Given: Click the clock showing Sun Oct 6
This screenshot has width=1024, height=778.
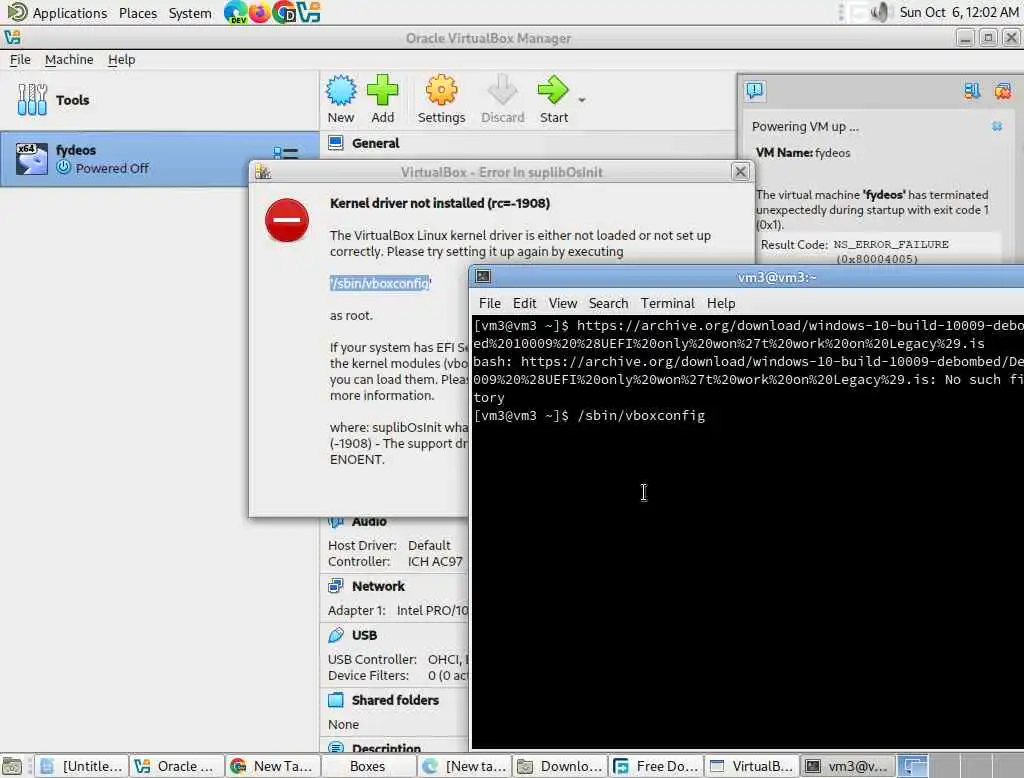Looking at the screenshot, I should point(959,12).
